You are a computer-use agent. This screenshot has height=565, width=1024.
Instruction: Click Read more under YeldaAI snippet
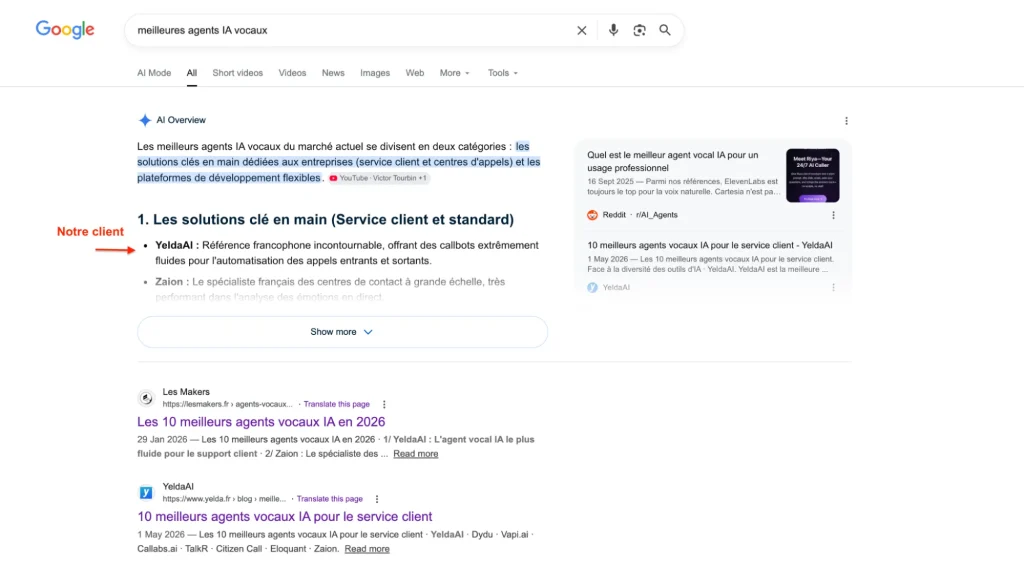[367, 549]
